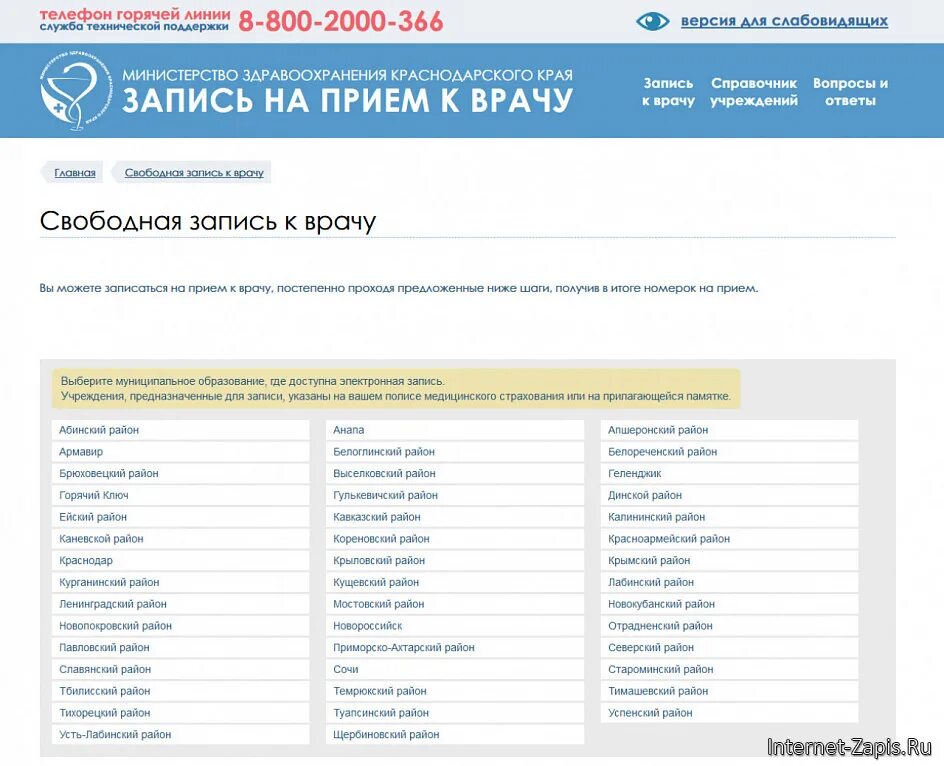This screenshot has width=944, height=766.
Task: Choose 'Новопокровский район'
Action: point(181,626)
